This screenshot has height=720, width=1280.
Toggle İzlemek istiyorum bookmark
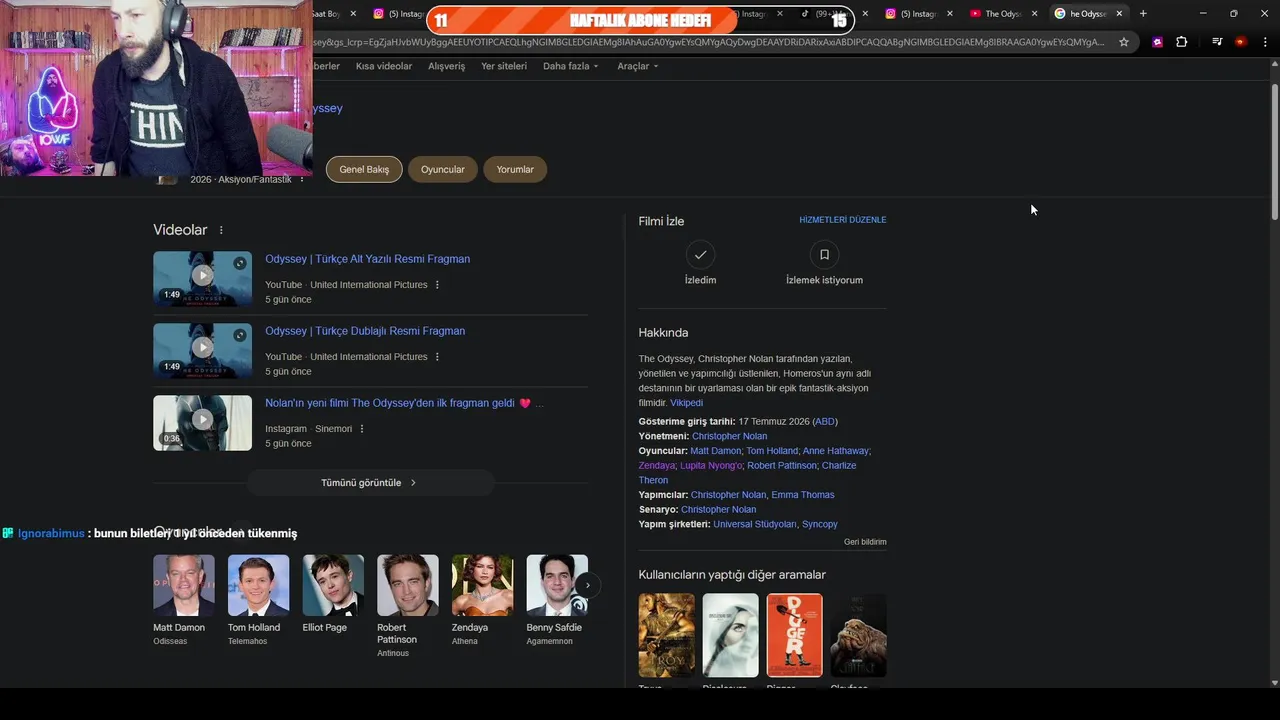824,254
